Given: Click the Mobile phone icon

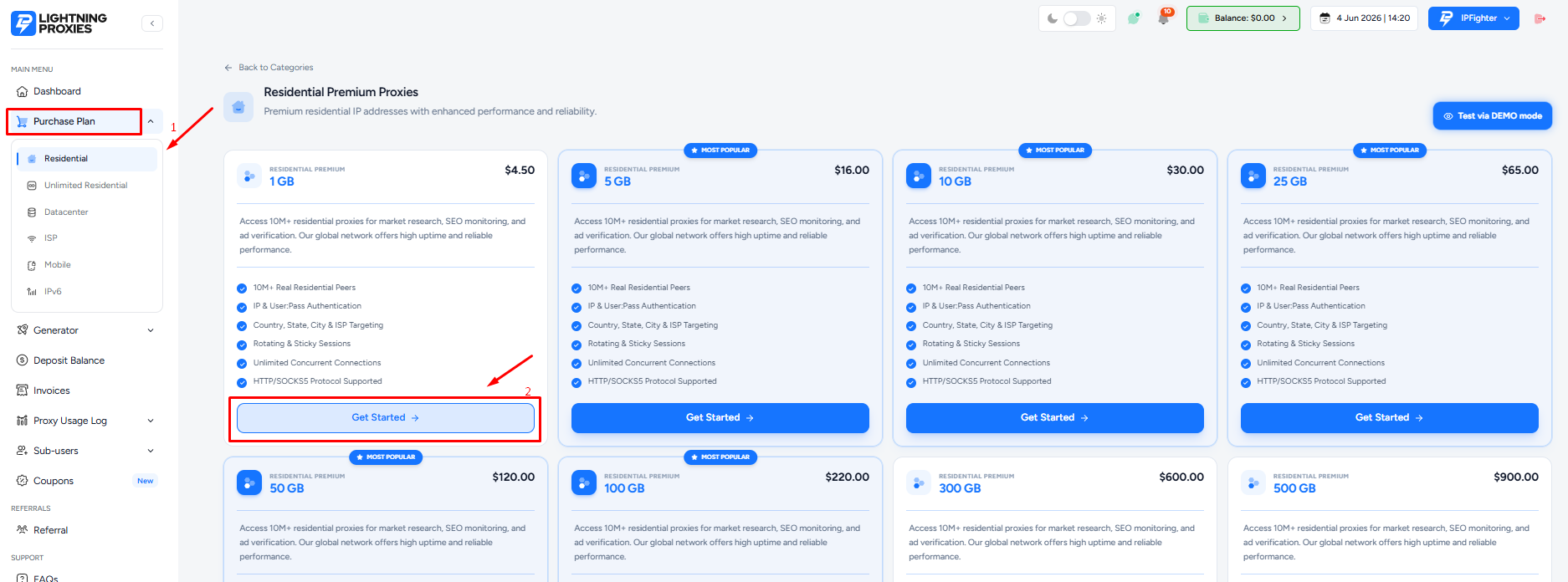Looking at the screenshot, I should 32,265.
